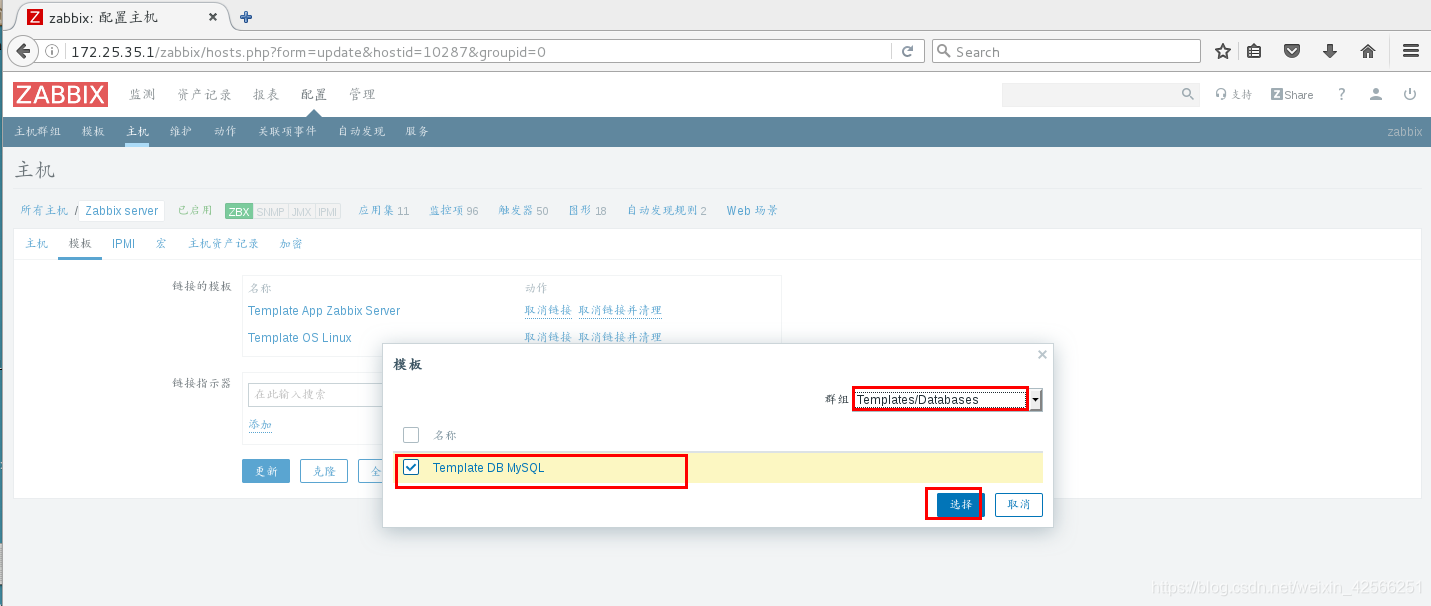This screenshot has height=606, width=1431.
Task: Open the 资产记录 top menu
Action: tap(204, 94)
